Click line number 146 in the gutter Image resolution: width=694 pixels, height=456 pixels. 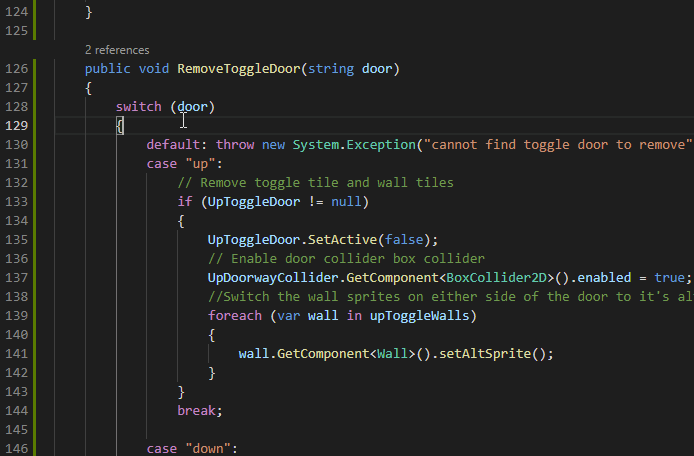[x=17, y=449]
